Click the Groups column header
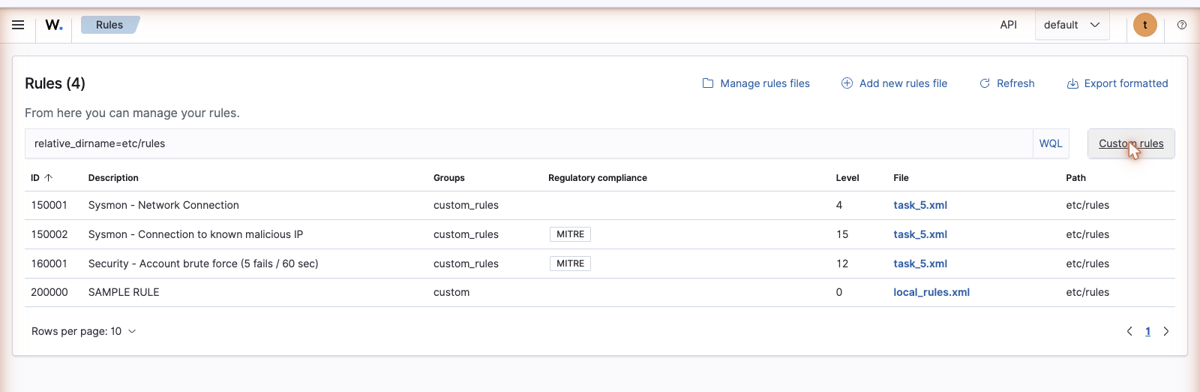This screenshot has height=392, width=1200. (x=449, y=178)
